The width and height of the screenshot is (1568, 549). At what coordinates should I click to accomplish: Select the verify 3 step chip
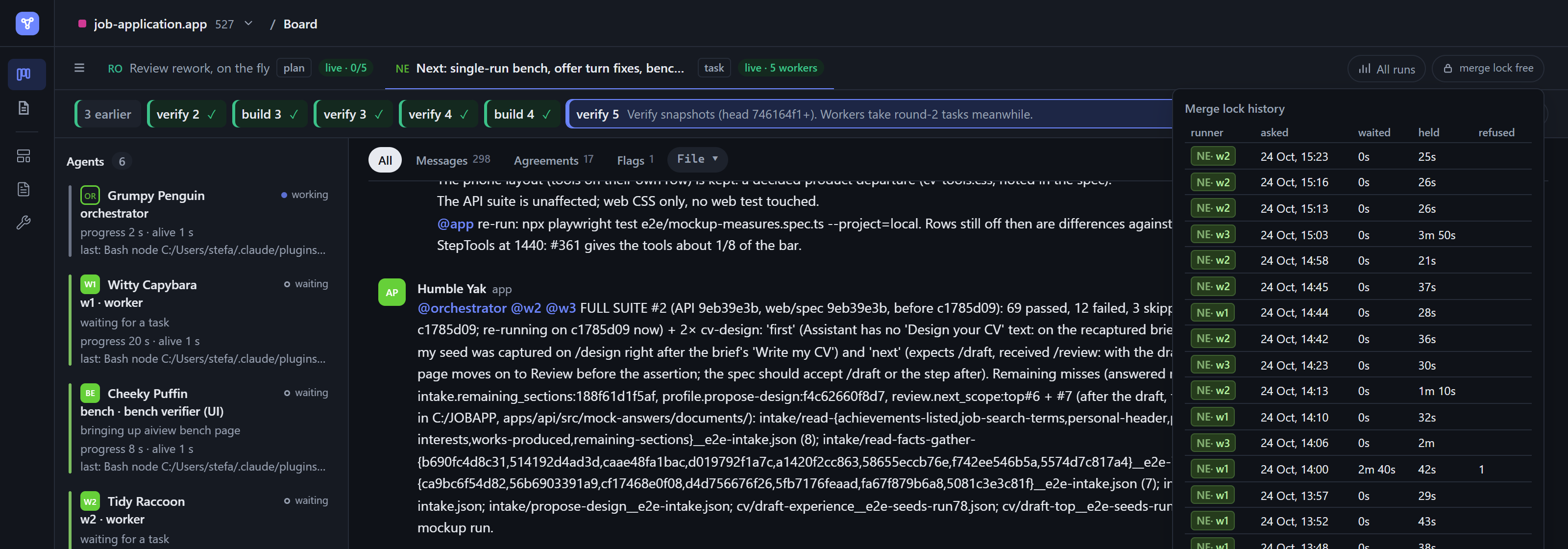(x=353, y=114)
